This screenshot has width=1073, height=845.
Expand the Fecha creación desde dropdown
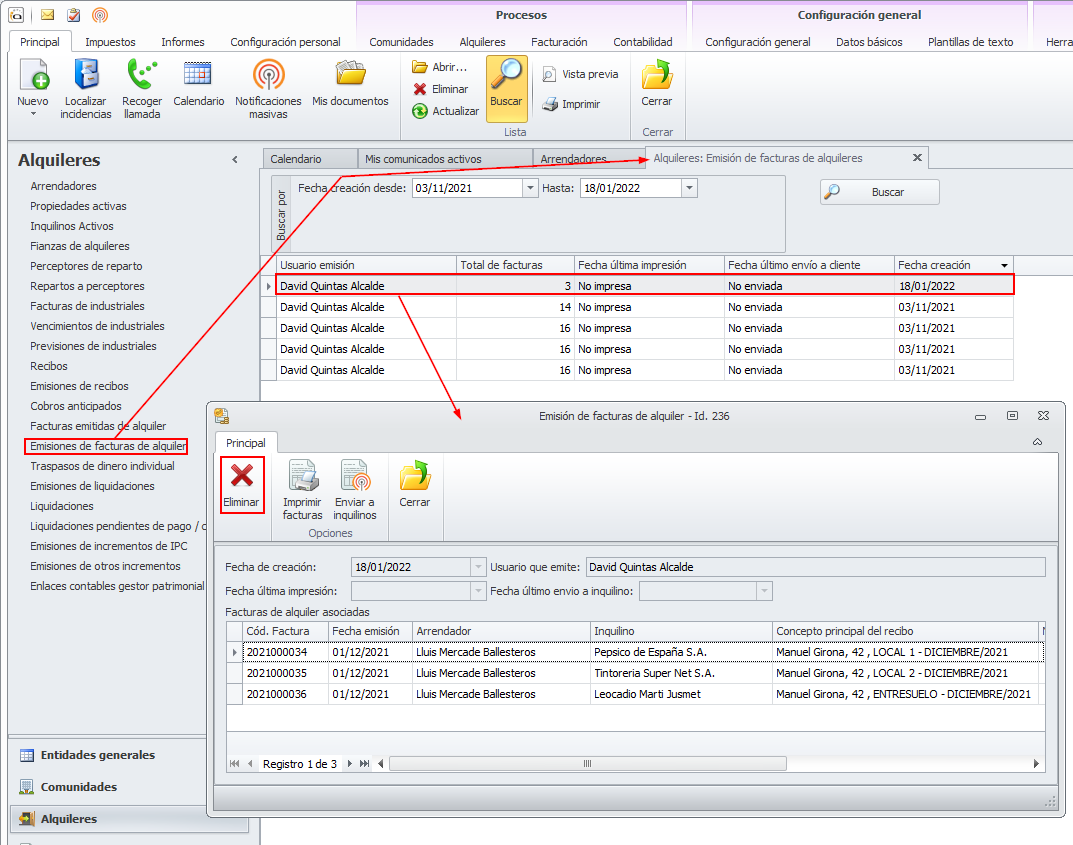pyautogui.click(x=529, y=188)
